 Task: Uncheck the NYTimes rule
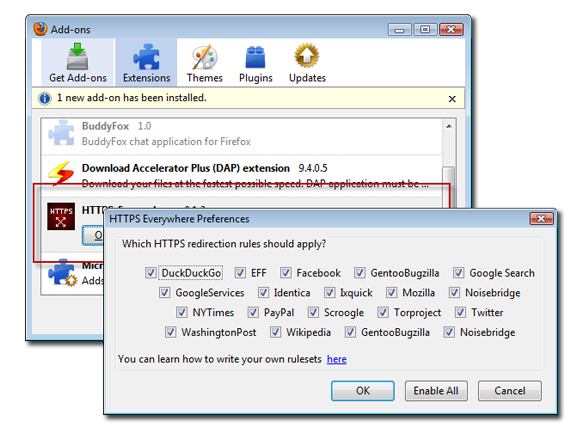tap(182, 312)
